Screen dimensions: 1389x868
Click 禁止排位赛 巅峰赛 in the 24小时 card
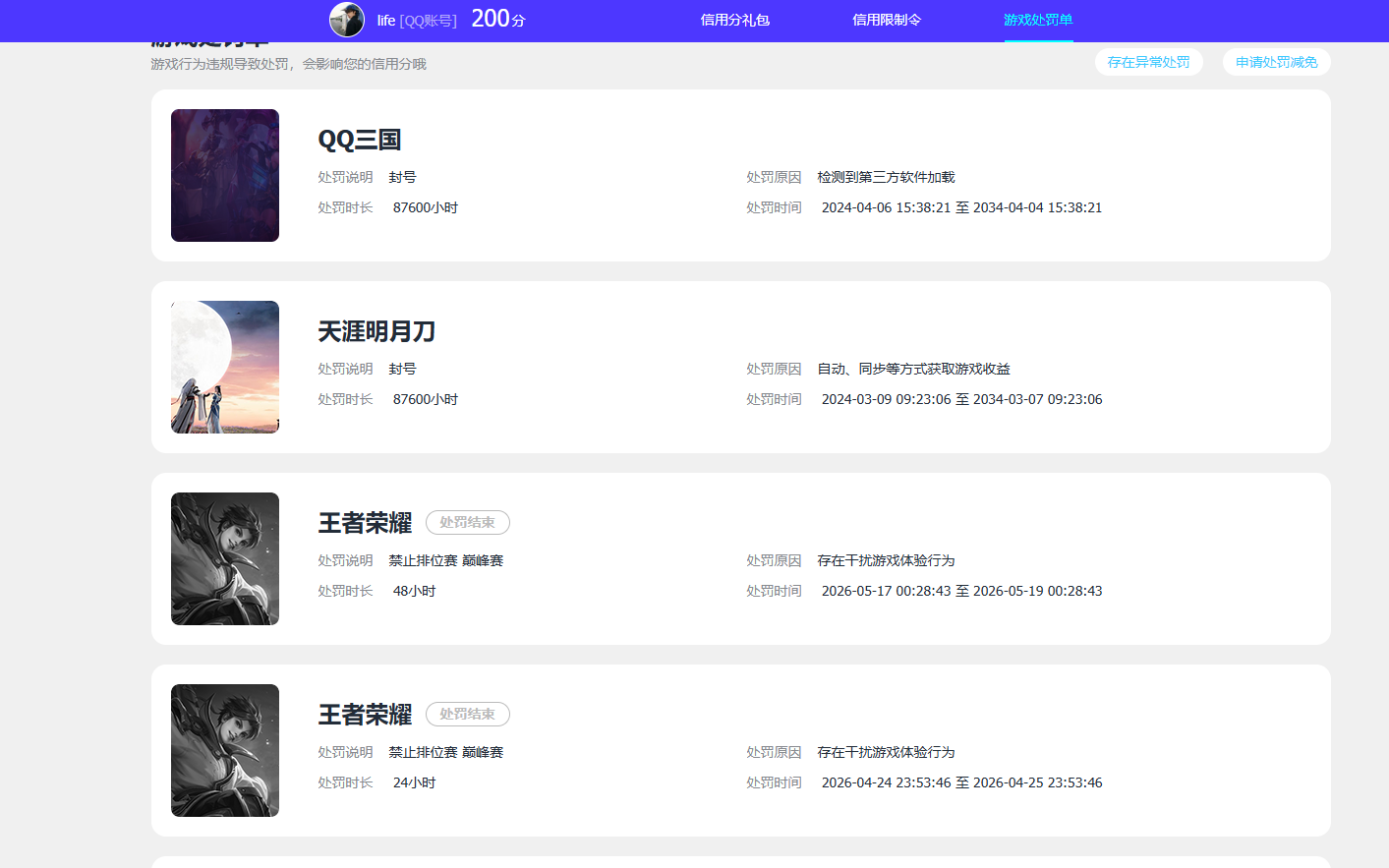(x=445, y=752)
